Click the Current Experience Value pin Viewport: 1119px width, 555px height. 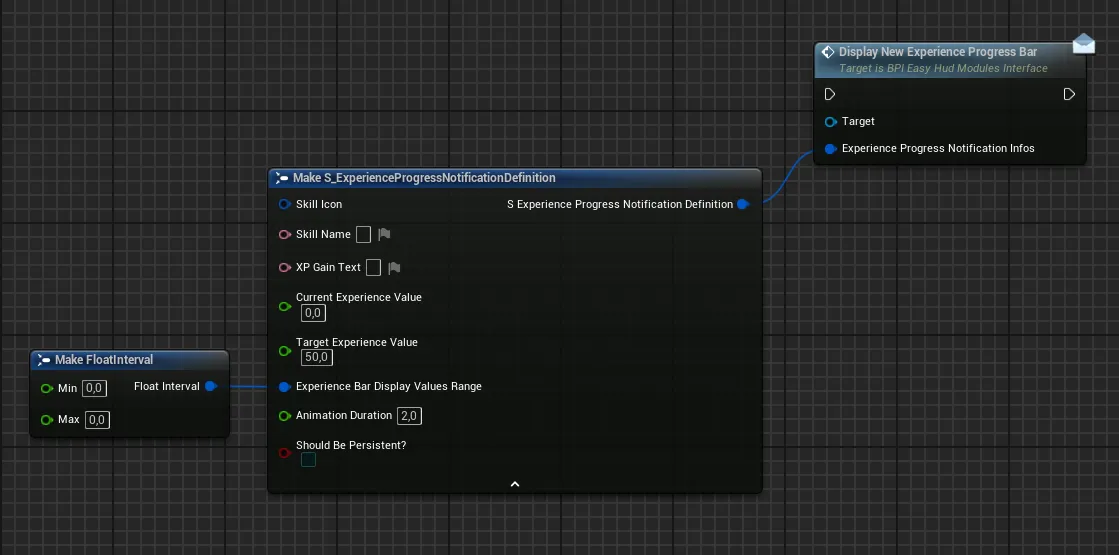click(285, 307)
